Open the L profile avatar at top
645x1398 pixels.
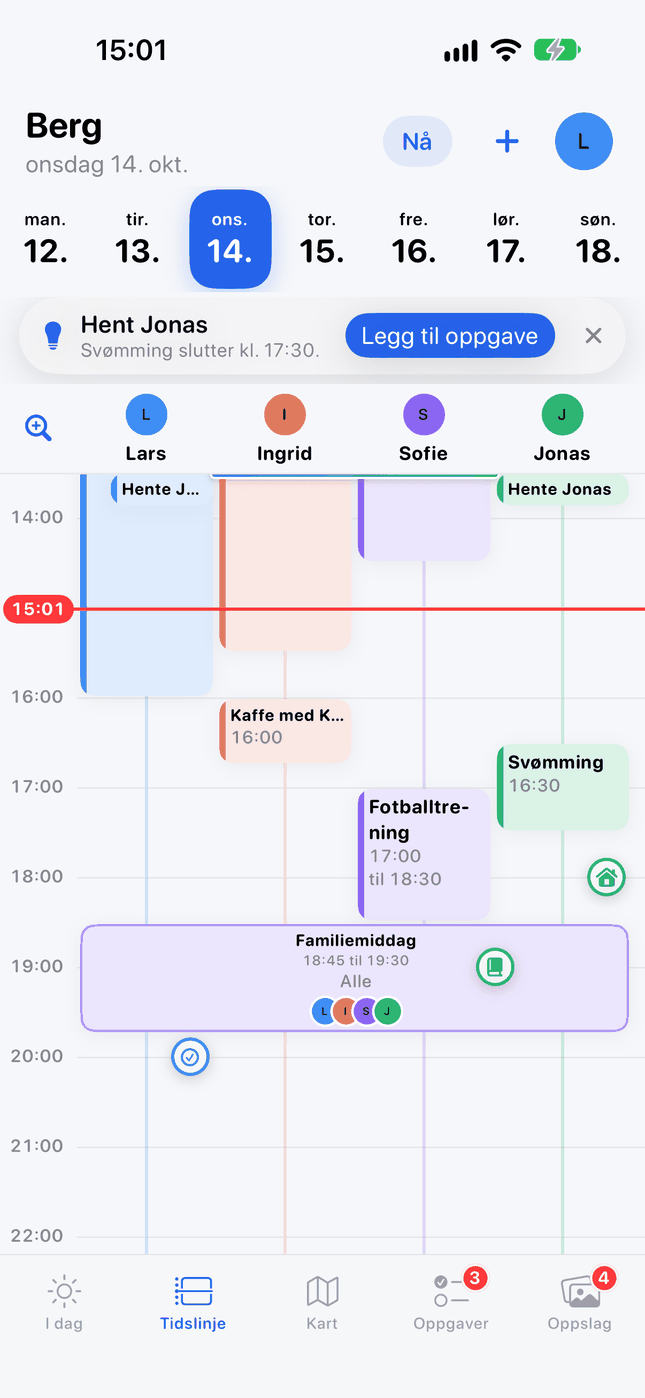tap(584, 142)
